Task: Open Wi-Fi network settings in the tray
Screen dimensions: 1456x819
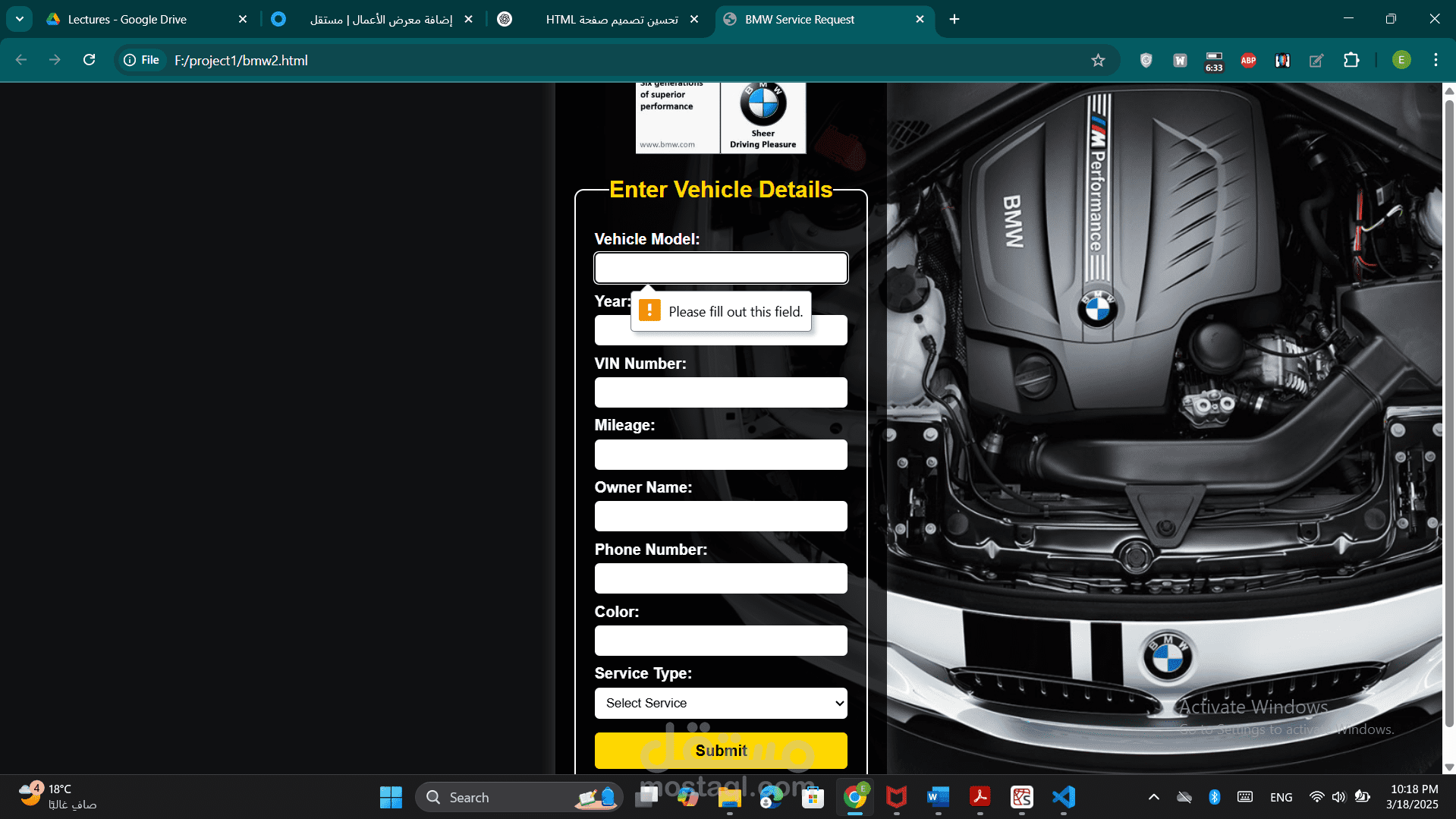Action: tap(1317, 797)
